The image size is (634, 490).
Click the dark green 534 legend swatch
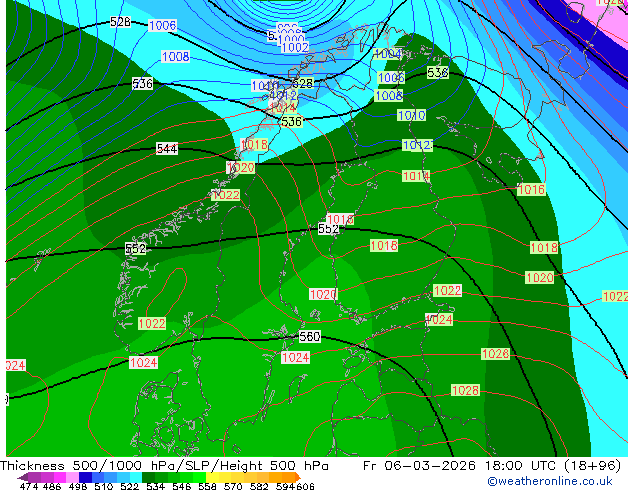[x=148, y=477]
